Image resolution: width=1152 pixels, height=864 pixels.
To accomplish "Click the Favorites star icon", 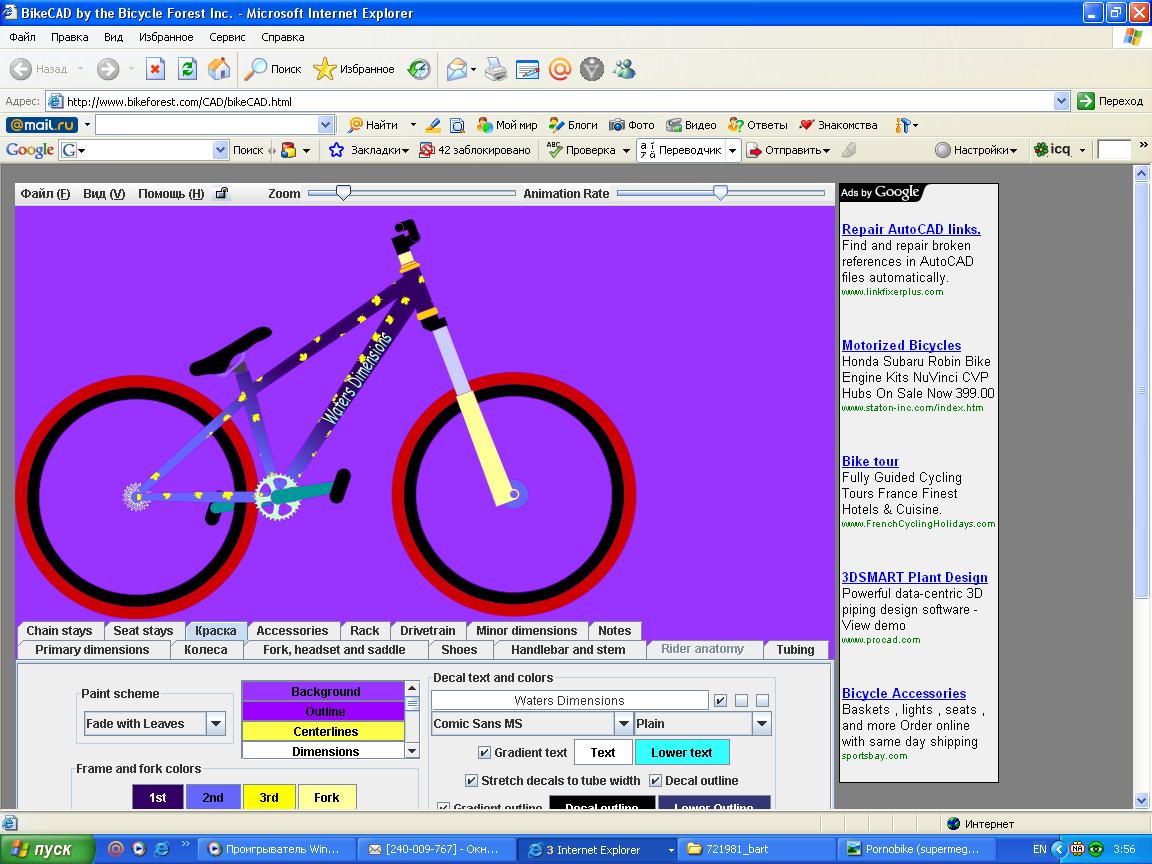I will [x=325, y=69].
